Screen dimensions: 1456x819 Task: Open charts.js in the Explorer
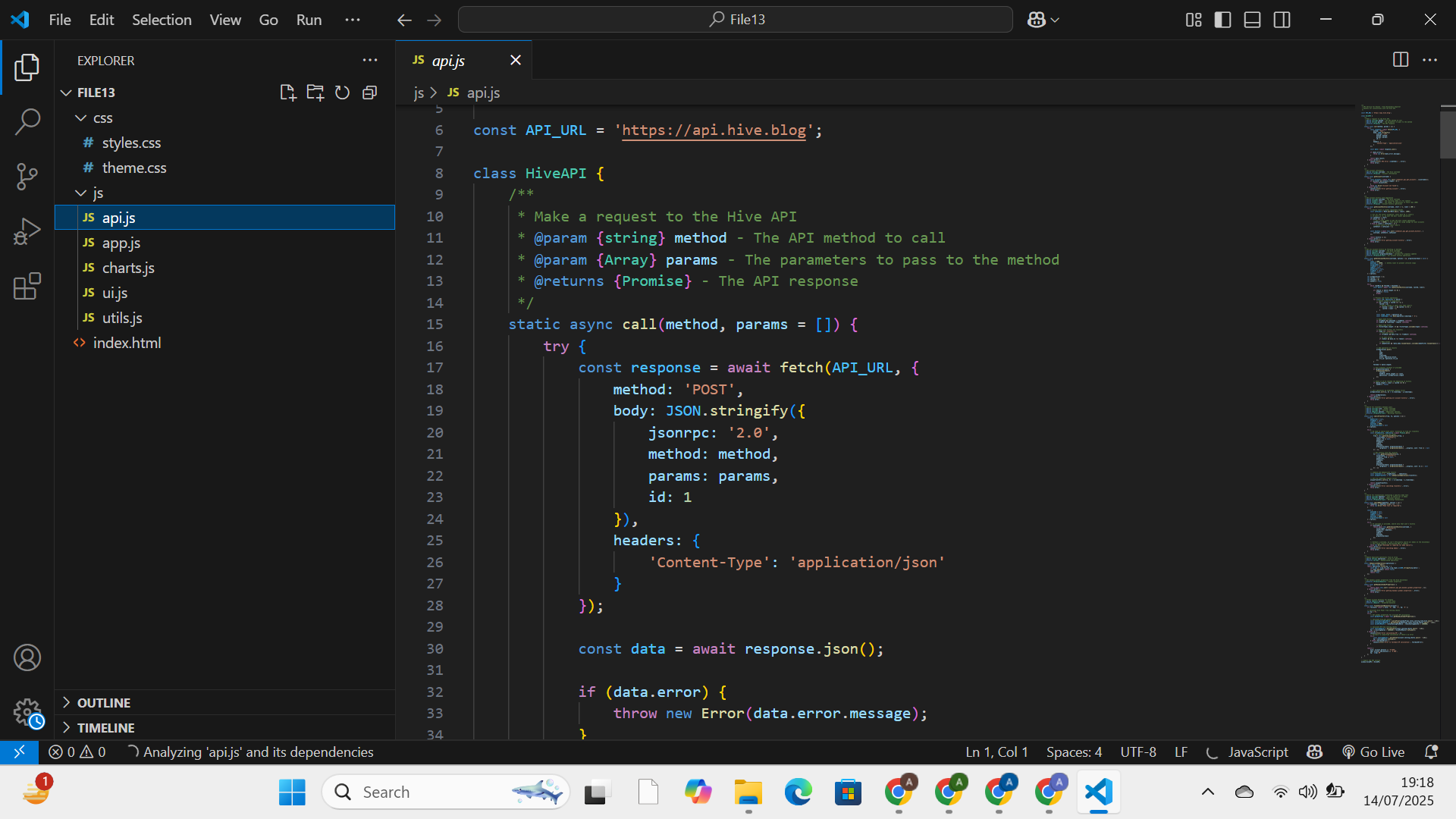tap(225, 268)
